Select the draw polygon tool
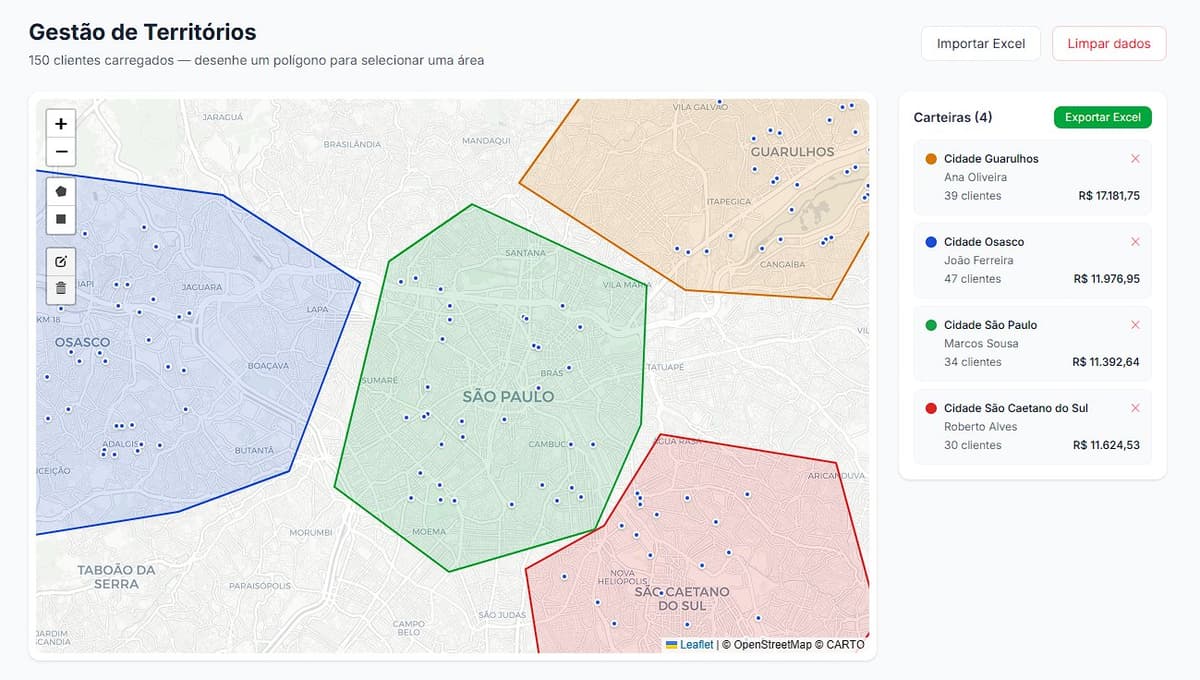Viewport: 1200px width, 680px height. coord(61,191)
